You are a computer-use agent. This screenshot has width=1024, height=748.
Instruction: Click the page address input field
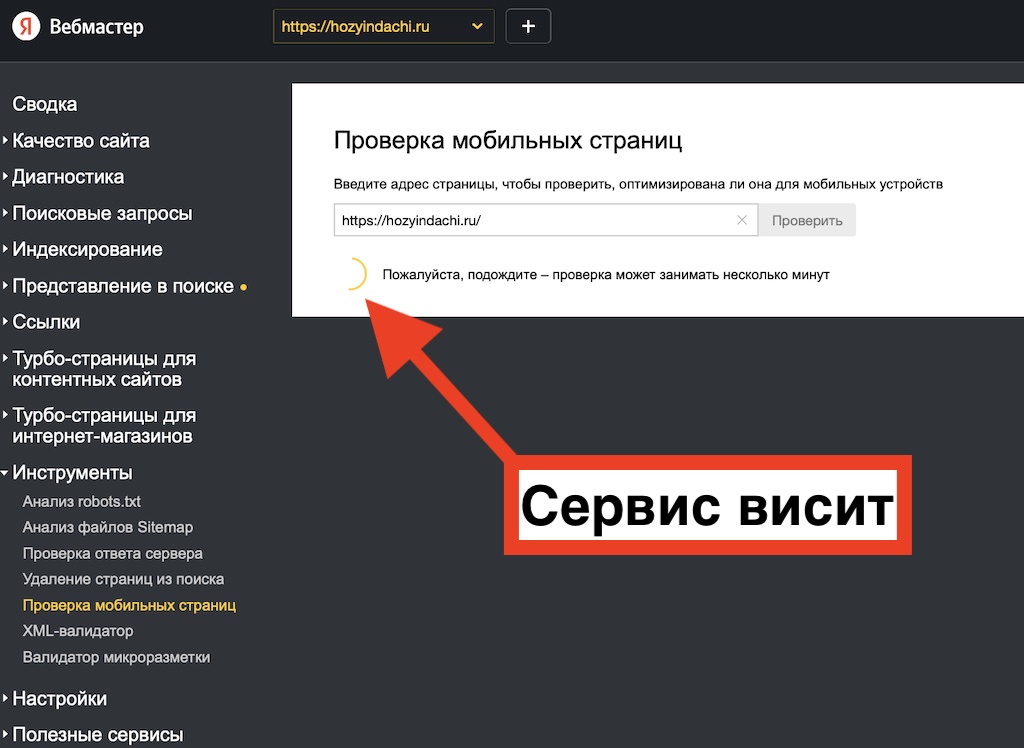545,220
